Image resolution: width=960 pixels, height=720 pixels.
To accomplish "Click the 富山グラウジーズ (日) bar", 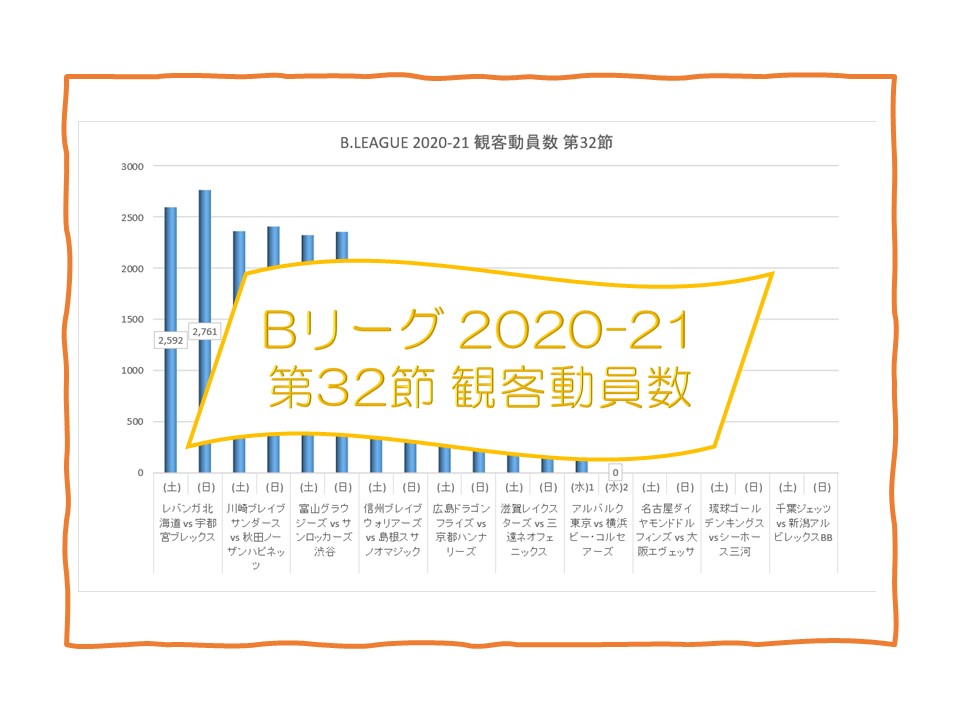I will pyautogui.click(x=342, y=246).
